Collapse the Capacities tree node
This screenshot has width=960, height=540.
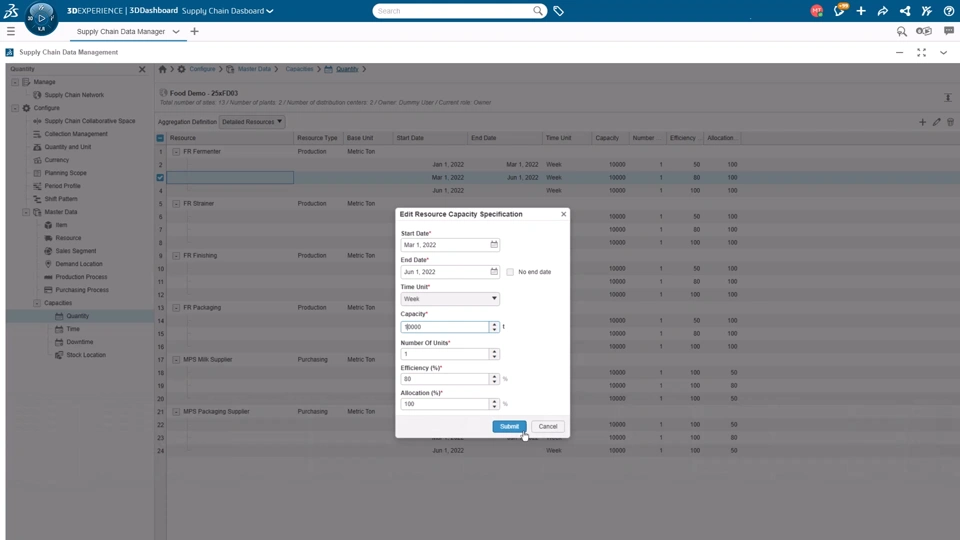tap(37, 303)
